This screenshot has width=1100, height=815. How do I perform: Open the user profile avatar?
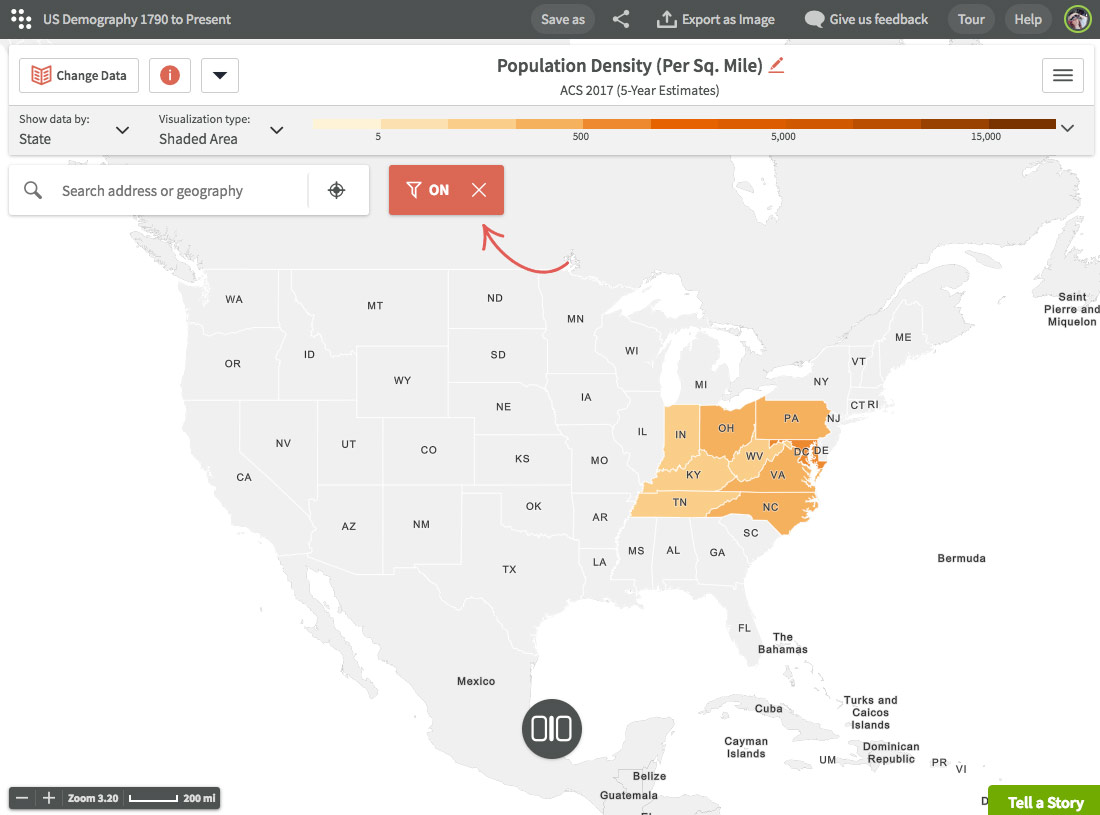(1078, 19)
